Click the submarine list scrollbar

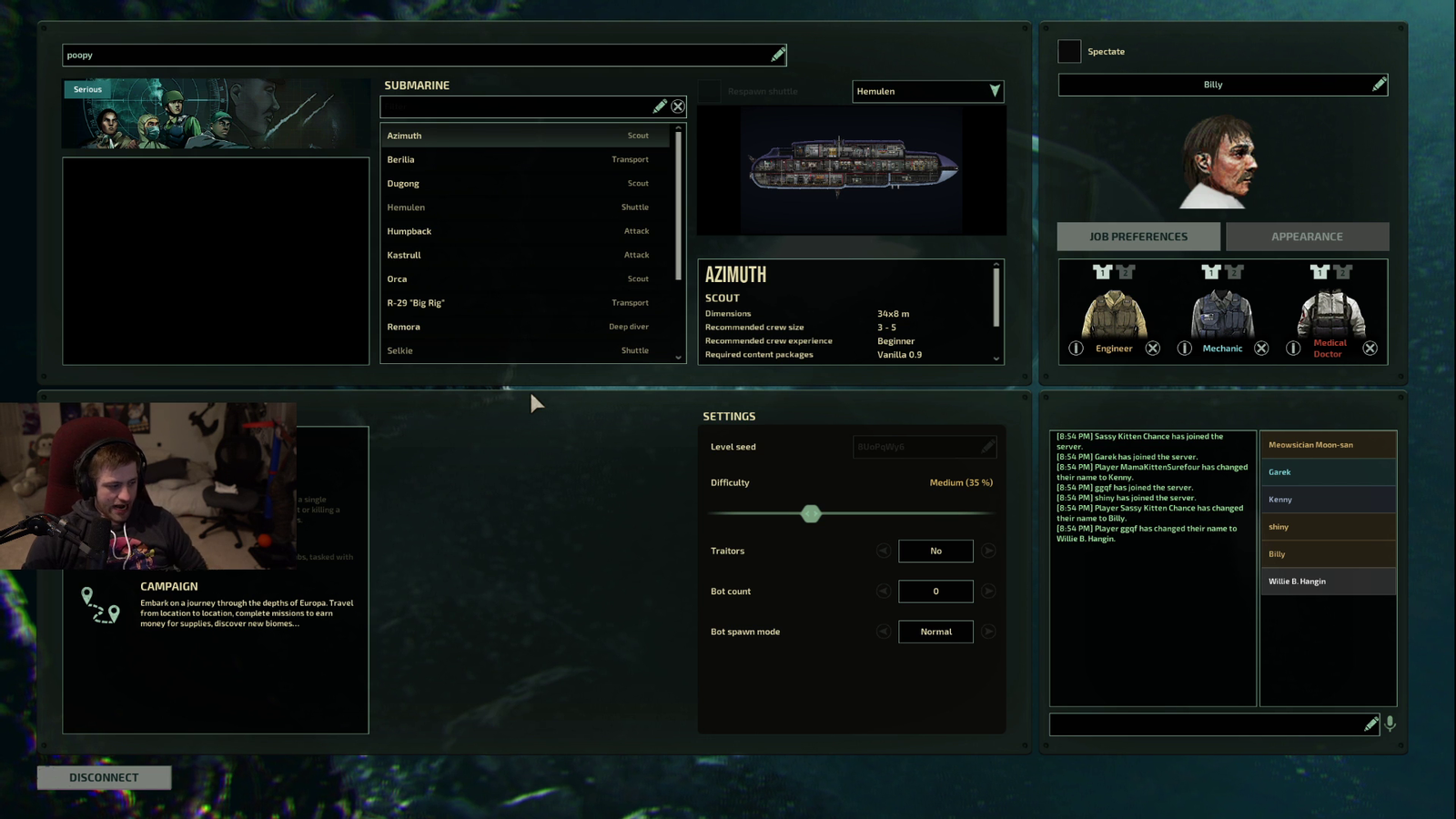[678, 206]
